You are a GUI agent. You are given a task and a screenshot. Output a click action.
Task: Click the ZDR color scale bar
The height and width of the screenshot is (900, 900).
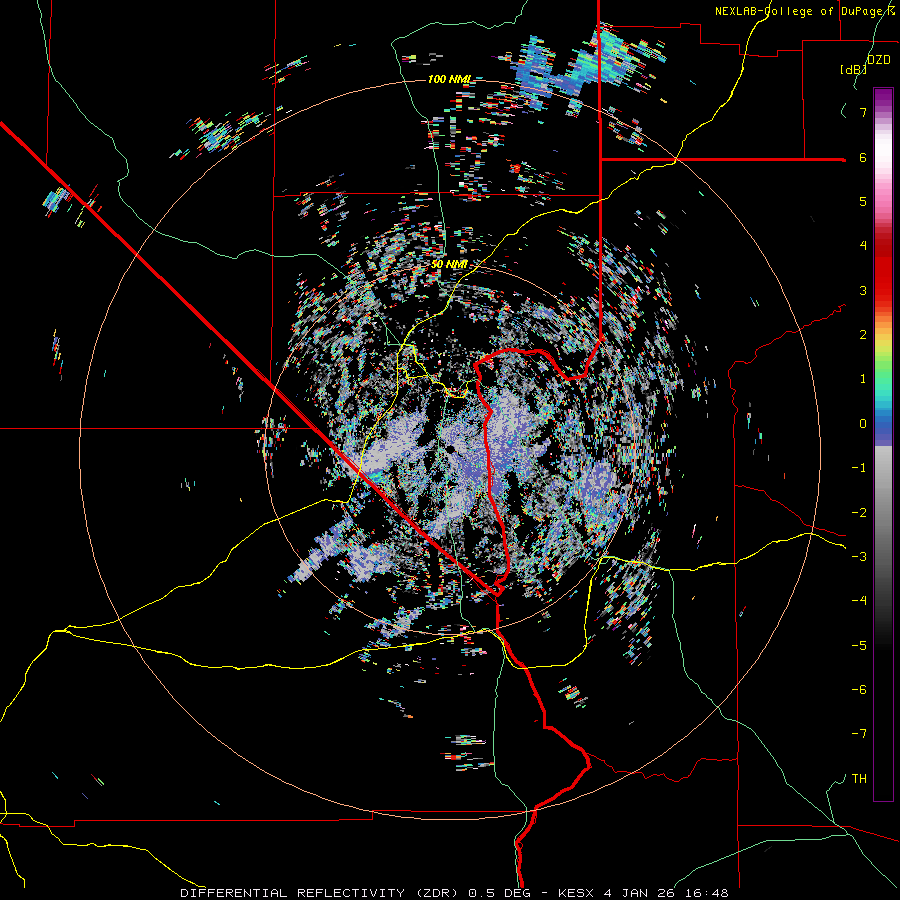(883, 445)
